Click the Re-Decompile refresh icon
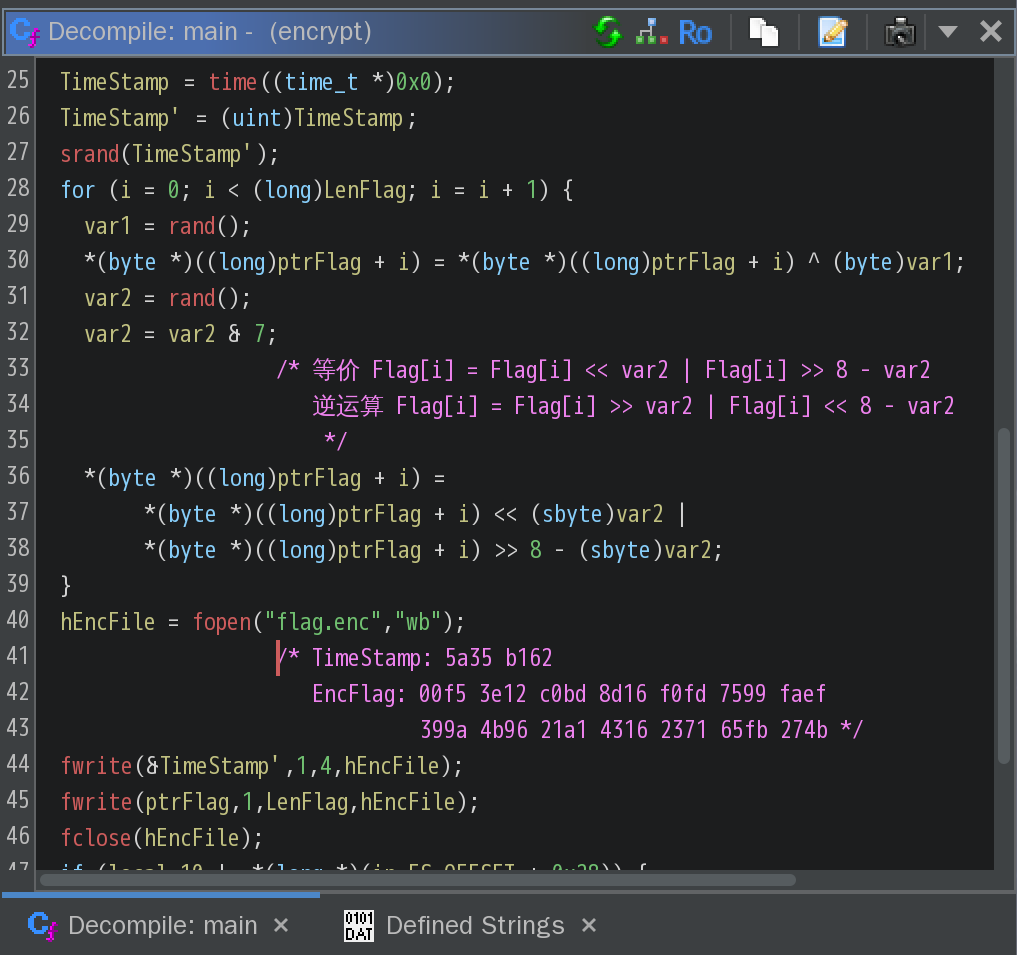 tap(607, 31)
